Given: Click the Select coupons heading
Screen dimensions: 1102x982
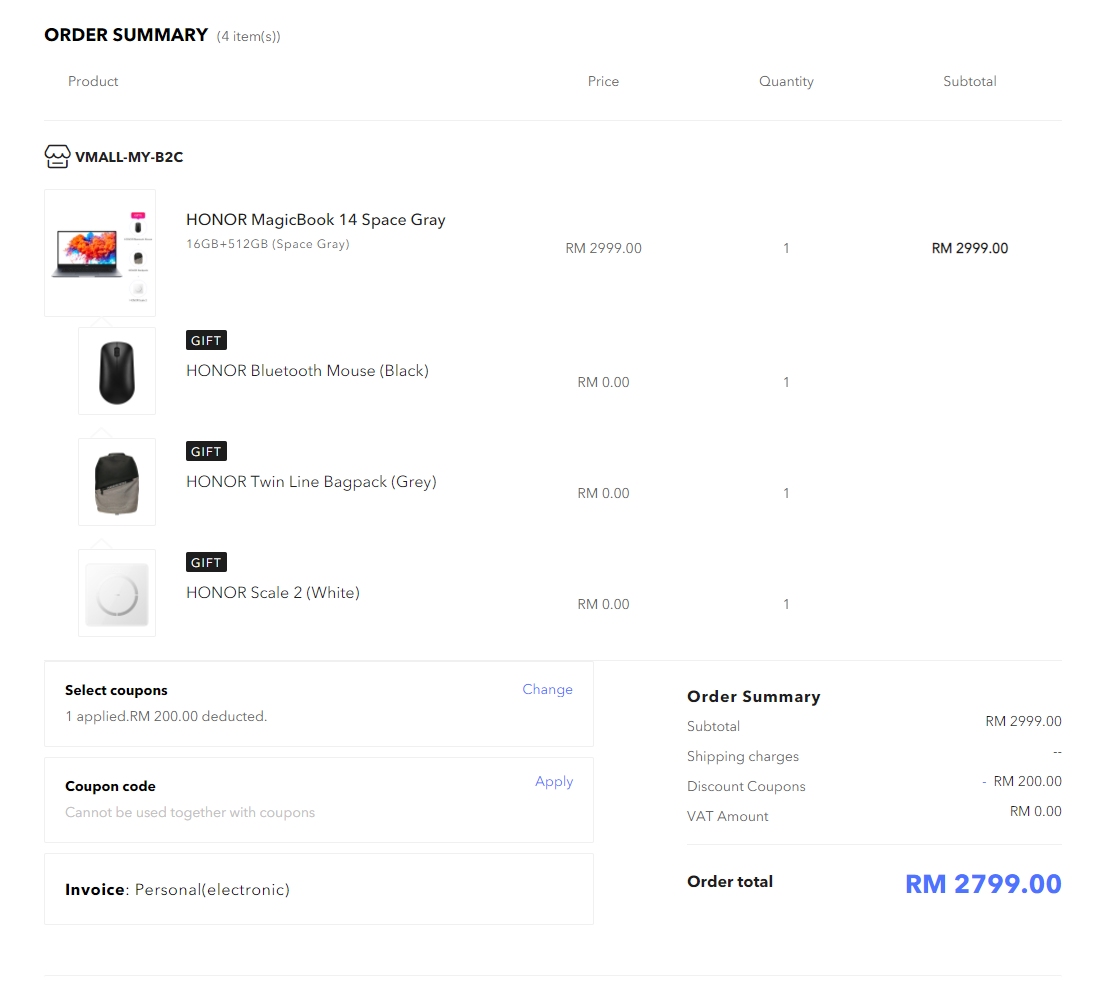Looking at the screenshot, I should (x=116, y=691).
